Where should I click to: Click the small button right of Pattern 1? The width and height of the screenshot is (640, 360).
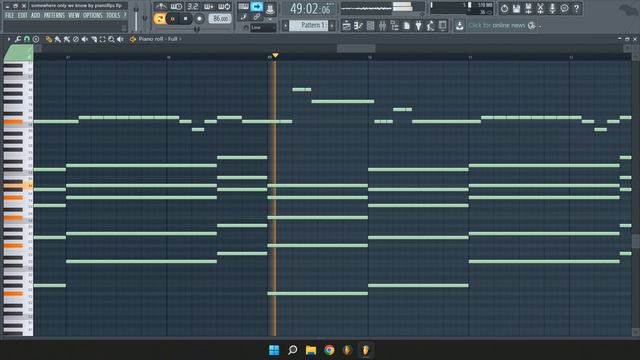(332, 26)
